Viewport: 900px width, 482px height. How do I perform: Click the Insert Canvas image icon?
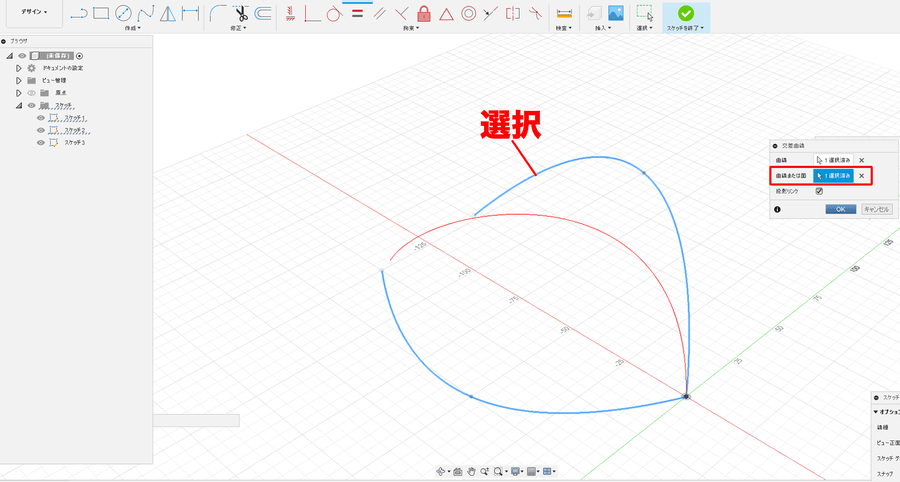click(615, 13)
